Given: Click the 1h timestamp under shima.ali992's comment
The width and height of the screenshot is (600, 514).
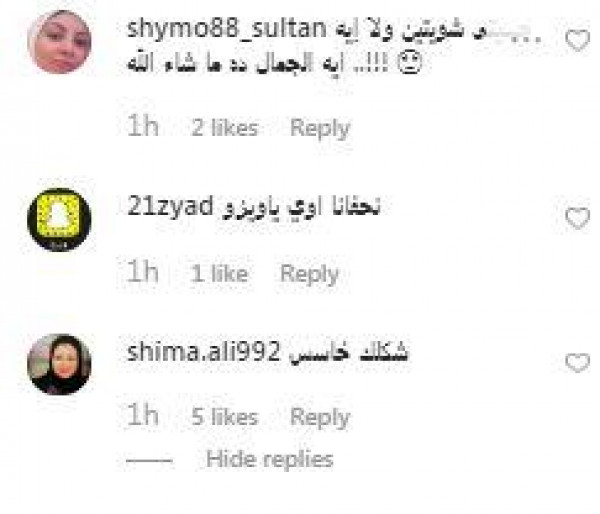Looking at the screenshot, I should [x=142, y=415].
